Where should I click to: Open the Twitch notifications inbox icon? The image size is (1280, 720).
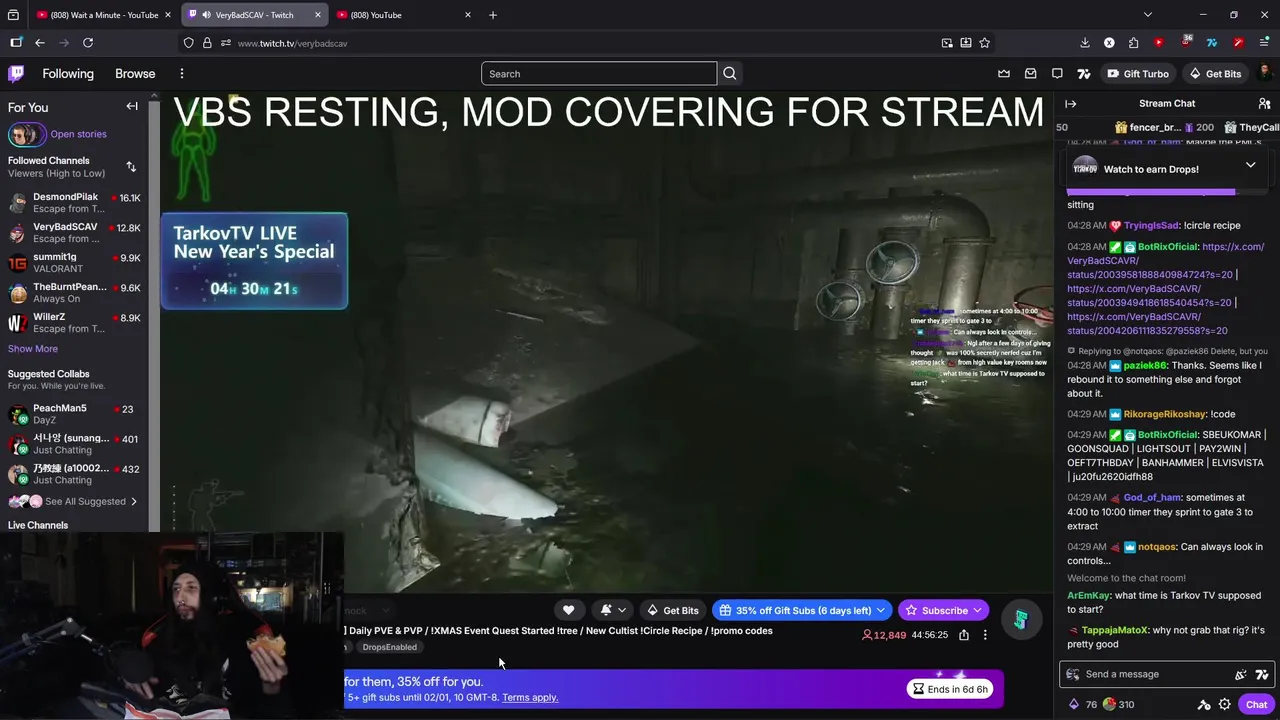1030,74
